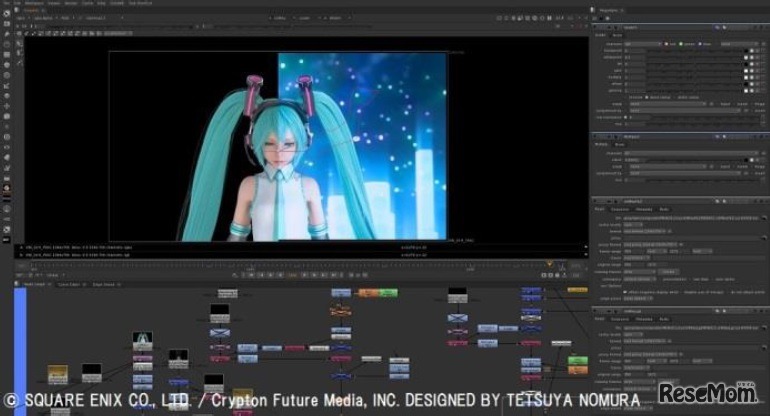Select the gold thumbnail Read node
Screen dimensions: 770x416
(x=57, y=374)
